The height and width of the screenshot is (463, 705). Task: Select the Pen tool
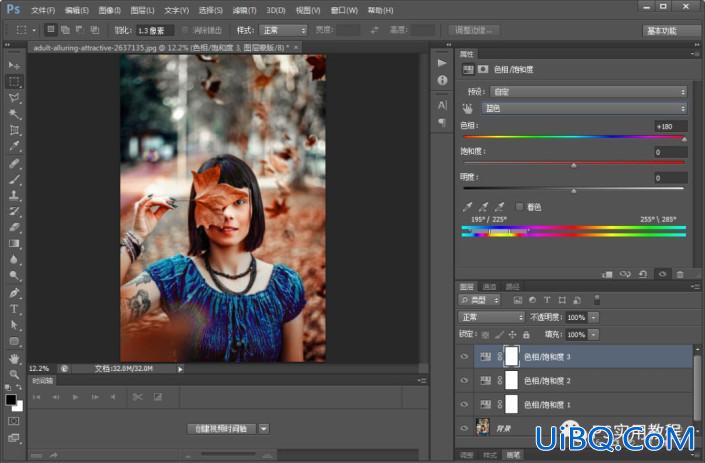[14, 293]
